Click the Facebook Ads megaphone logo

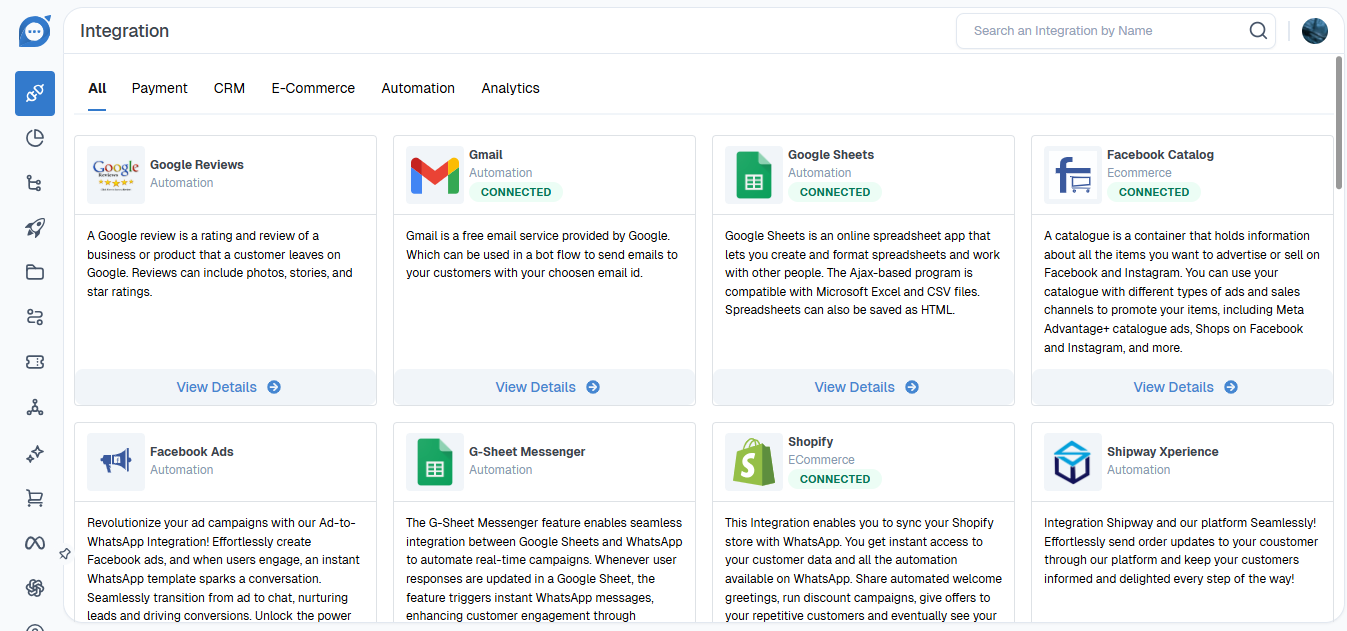point(116,462)
